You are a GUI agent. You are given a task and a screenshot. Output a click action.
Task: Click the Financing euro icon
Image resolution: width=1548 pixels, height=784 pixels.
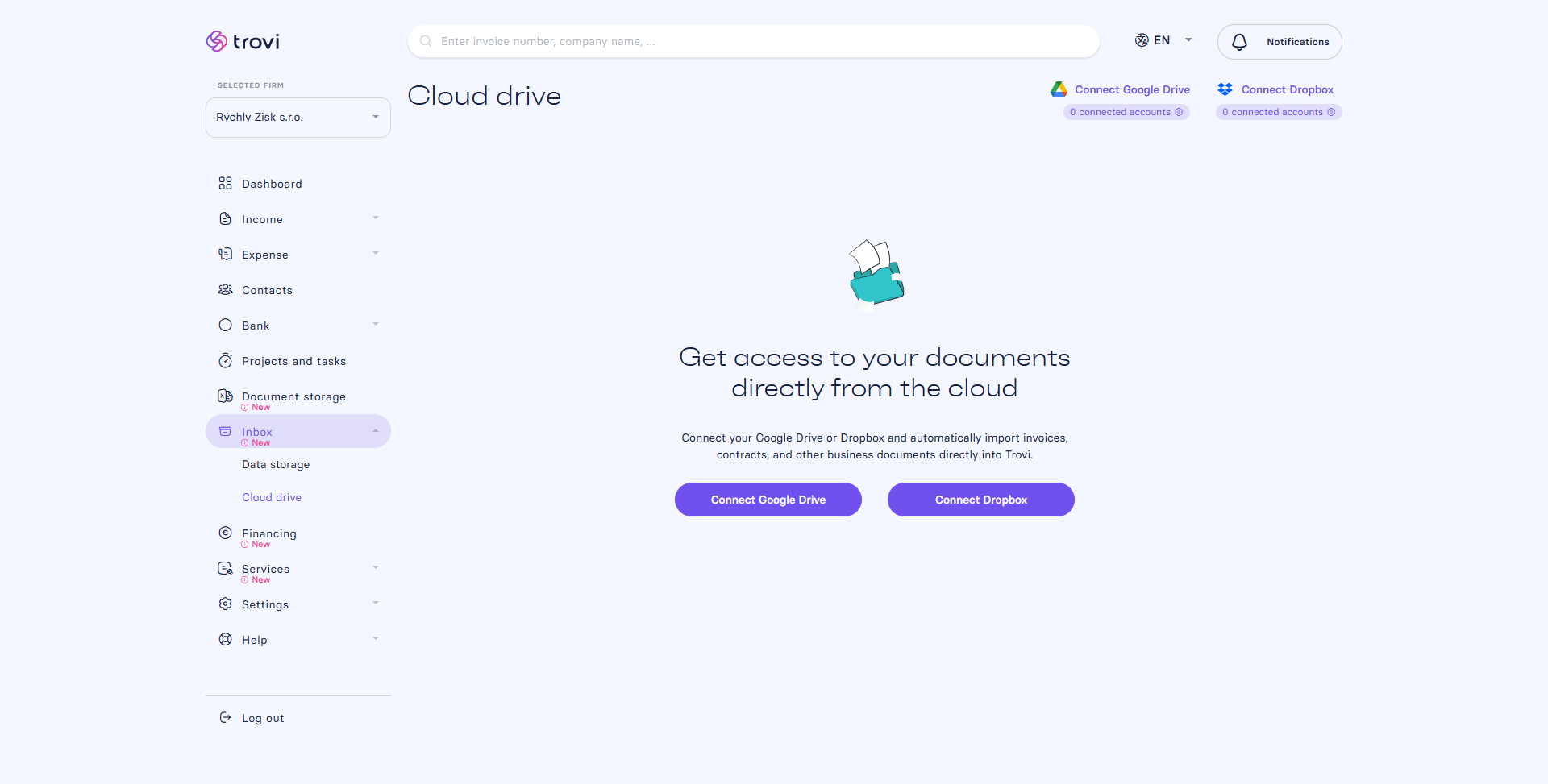pyautogui.click(x=225, y=533)
